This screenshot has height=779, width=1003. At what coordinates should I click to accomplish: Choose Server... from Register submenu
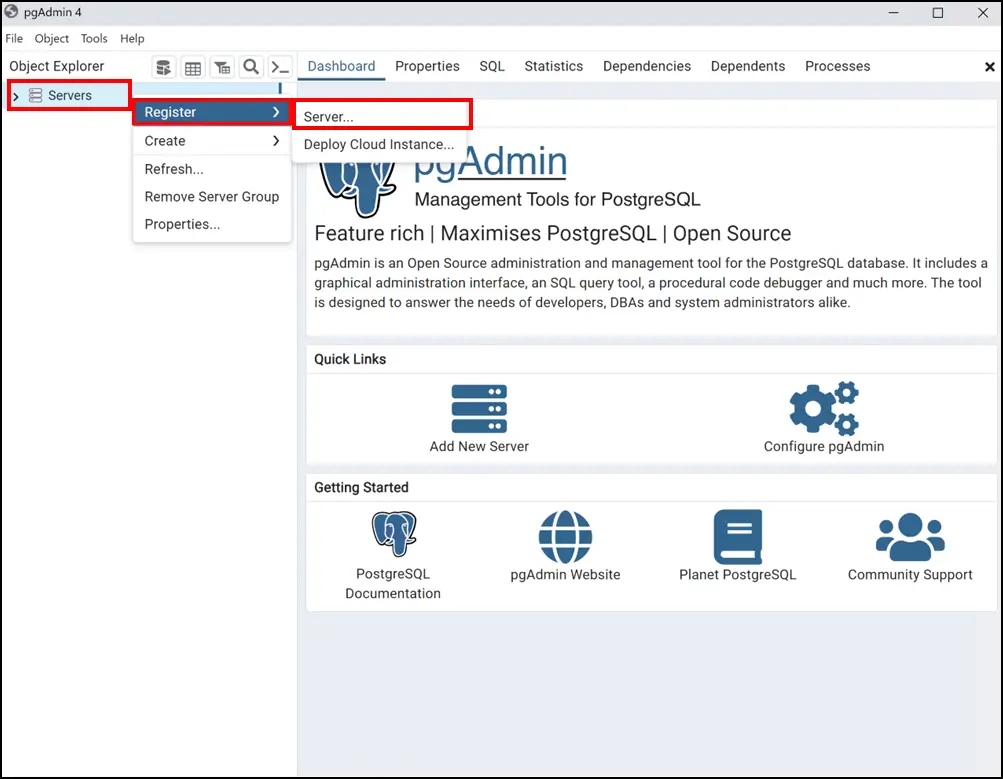pyautogui.click(x=382, y=116)
